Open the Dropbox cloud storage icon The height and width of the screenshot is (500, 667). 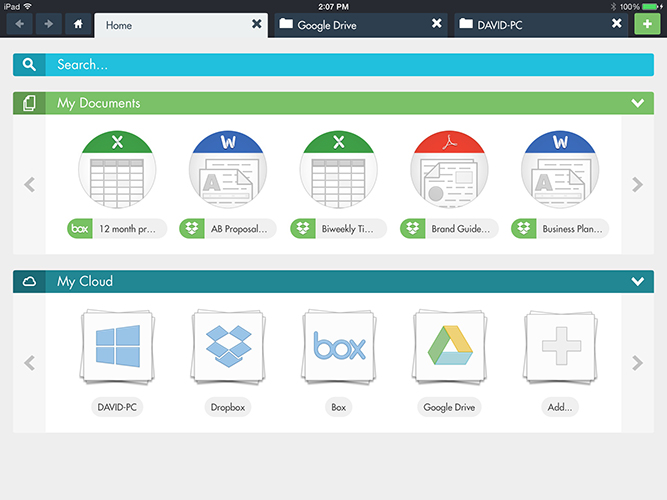pos(227,346)
